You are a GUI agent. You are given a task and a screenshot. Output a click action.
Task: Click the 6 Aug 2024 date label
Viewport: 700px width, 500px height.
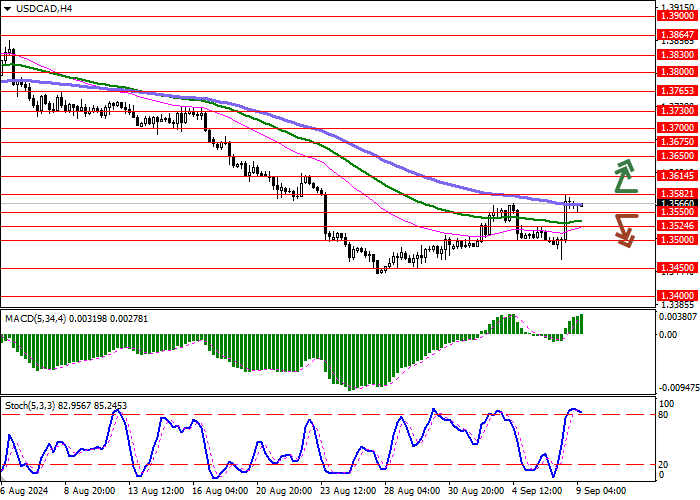[x=24, y=490]
